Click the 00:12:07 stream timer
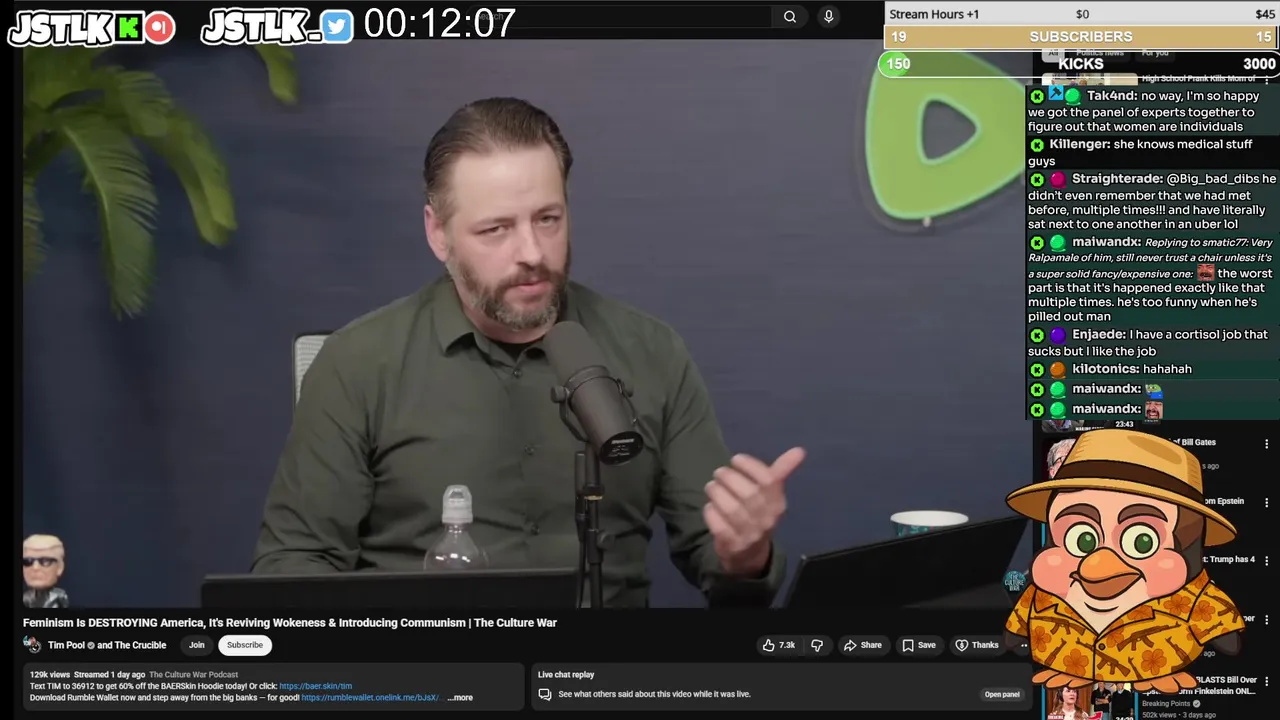This screenshot has width=1280, height=720. click(x=439, y=23)
